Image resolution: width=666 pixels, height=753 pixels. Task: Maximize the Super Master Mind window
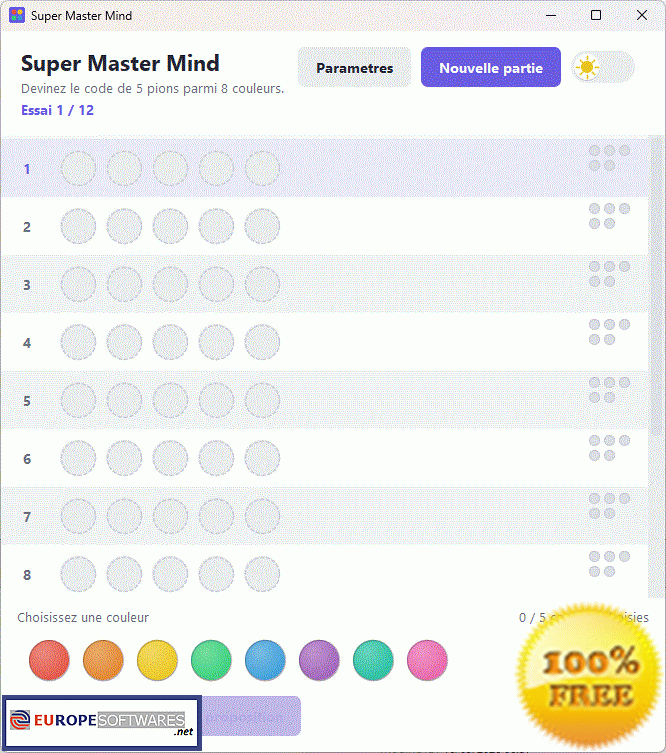(596, 15)
